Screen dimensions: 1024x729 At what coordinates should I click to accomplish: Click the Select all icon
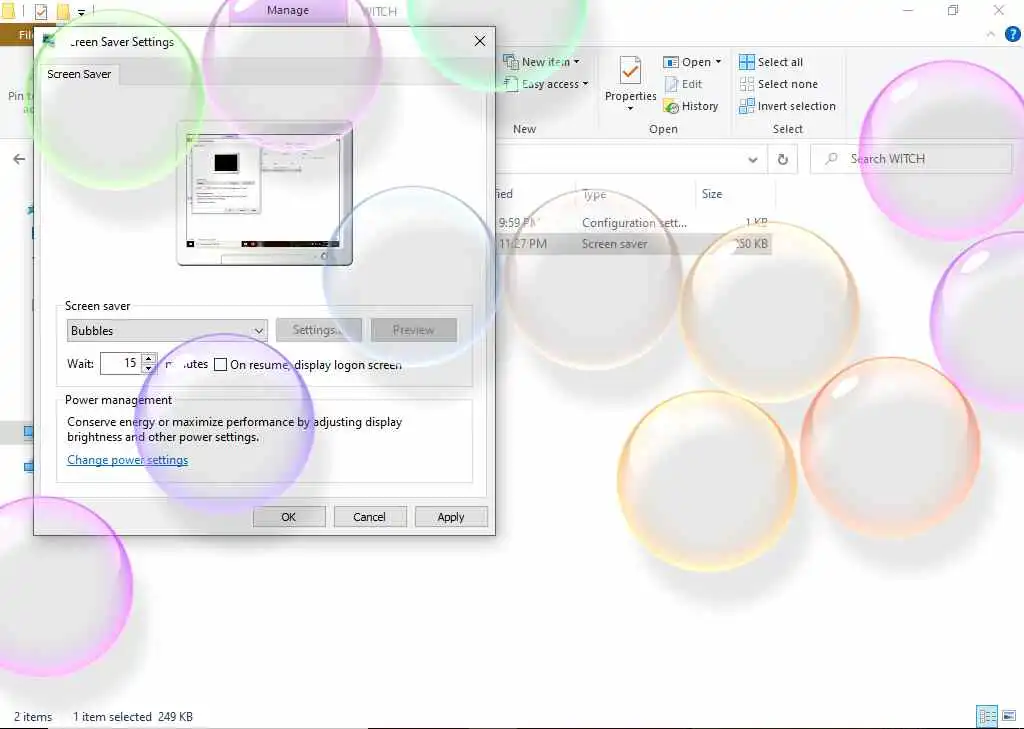pyautogui.click(x=746, y=62)
